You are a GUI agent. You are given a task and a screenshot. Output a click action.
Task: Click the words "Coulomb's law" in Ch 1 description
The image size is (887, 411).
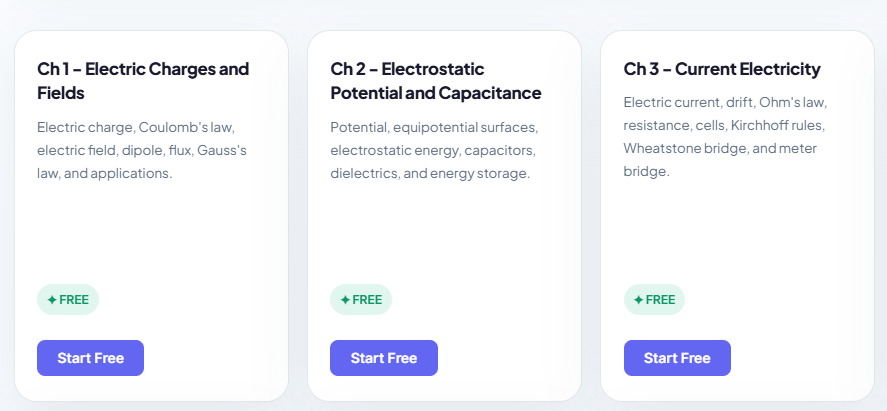click(186, 128)
